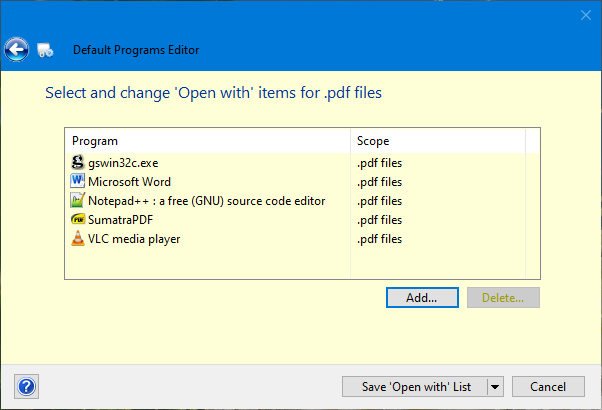Image resolution: width=602 pixels, height=410 pixels.
Task: Close the Default Programs Editor window
Action: point(586,15)
